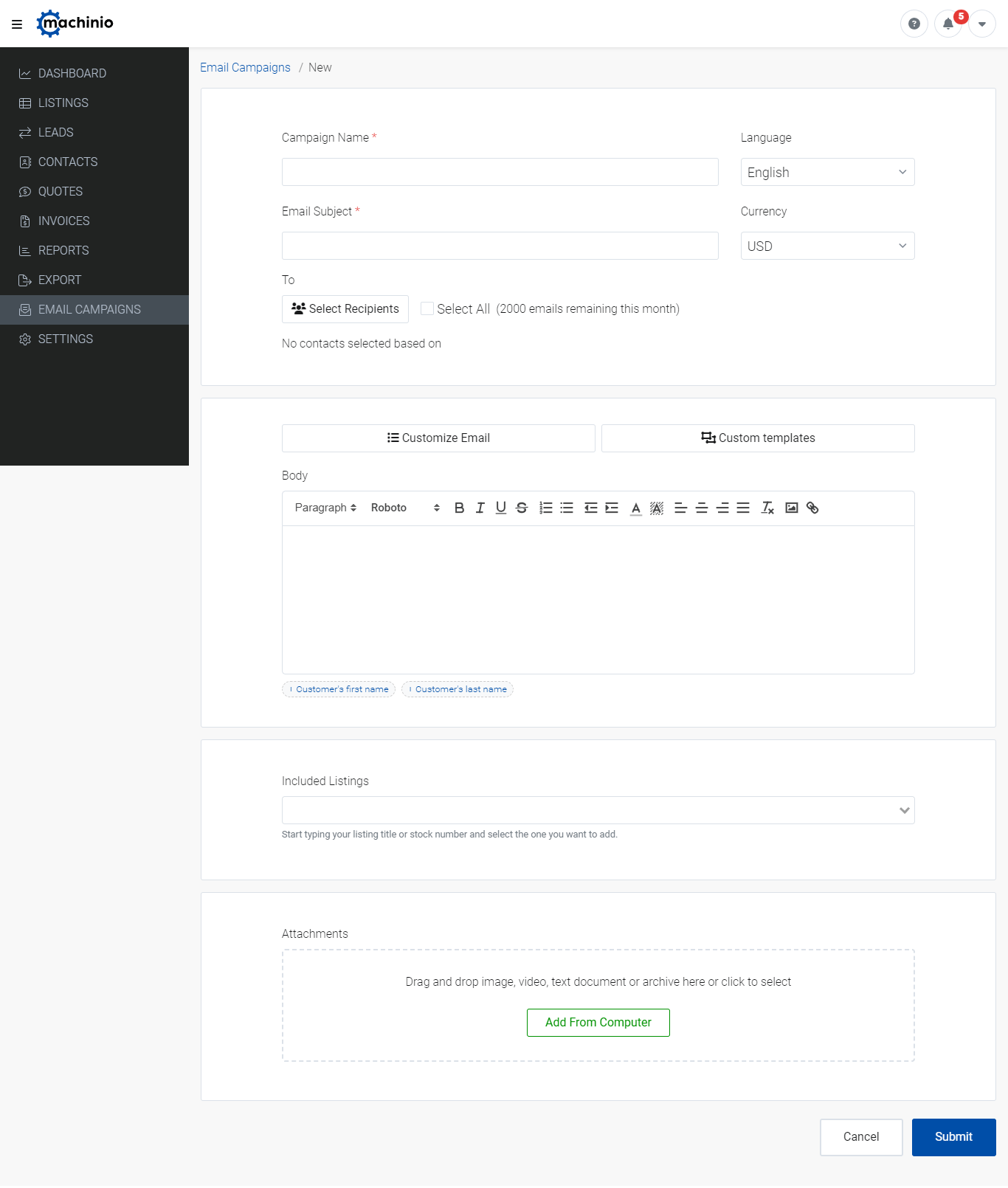Viewport: 1008px width, 1188px height.
Task: Insert an image into the email body
Action: pyautogui.click(x=792, y=508)
